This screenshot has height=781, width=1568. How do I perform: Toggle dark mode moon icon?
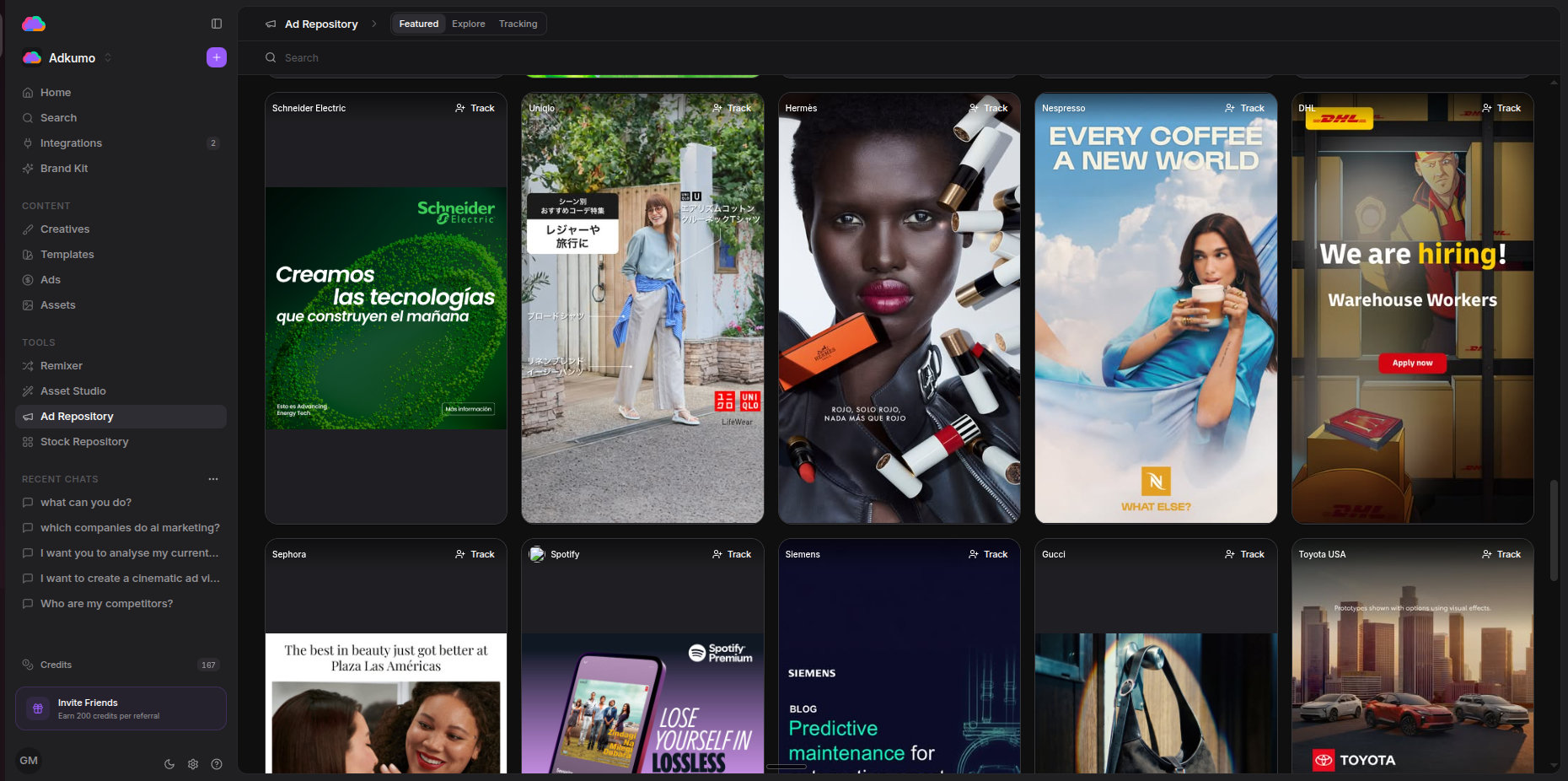coord(169,764)
